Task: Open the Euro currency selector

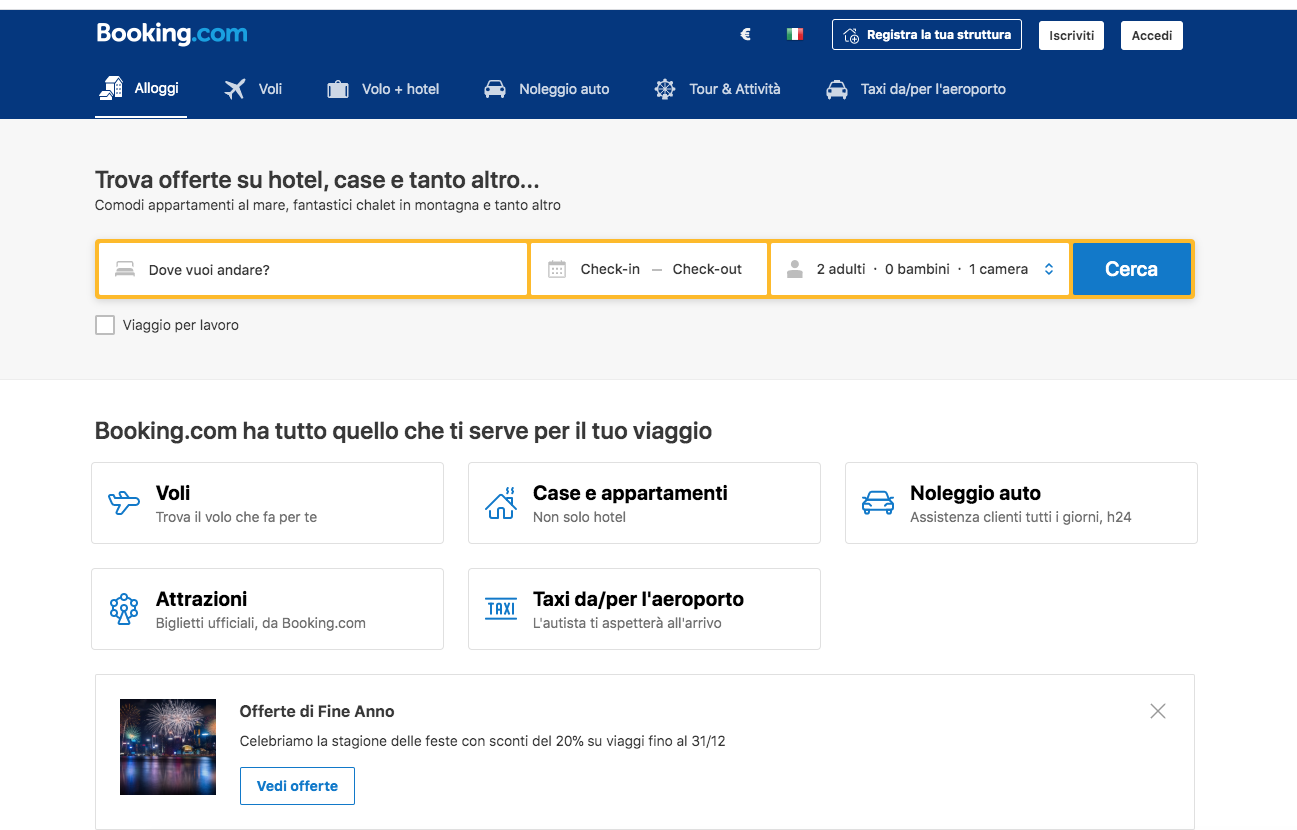Action: [745, 35]
